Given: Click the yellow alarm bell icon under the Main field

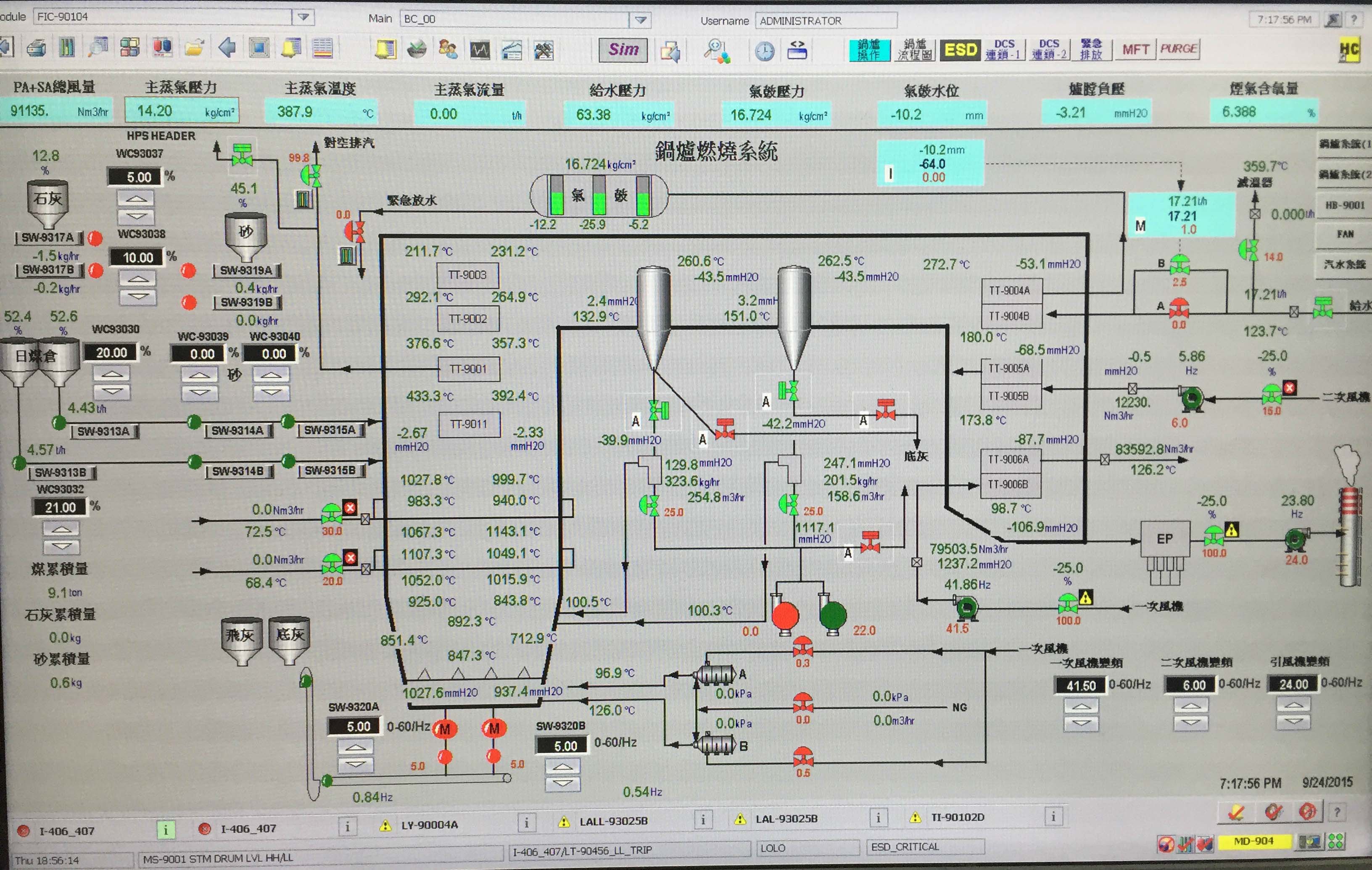Looking at the screenshot, I should coord(386,49).
